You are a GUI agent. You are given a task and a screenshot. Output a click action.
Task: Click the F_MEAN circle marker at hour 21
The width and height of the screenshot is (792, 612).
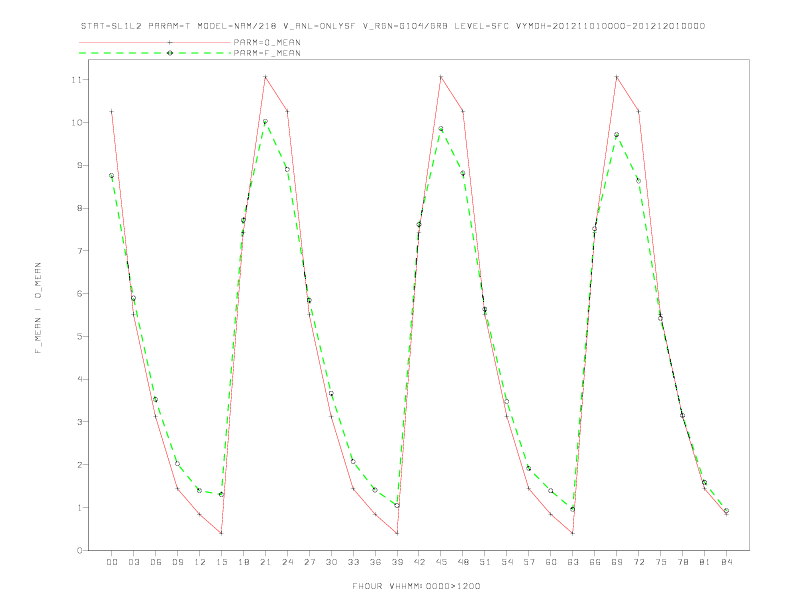click(265, 122)
